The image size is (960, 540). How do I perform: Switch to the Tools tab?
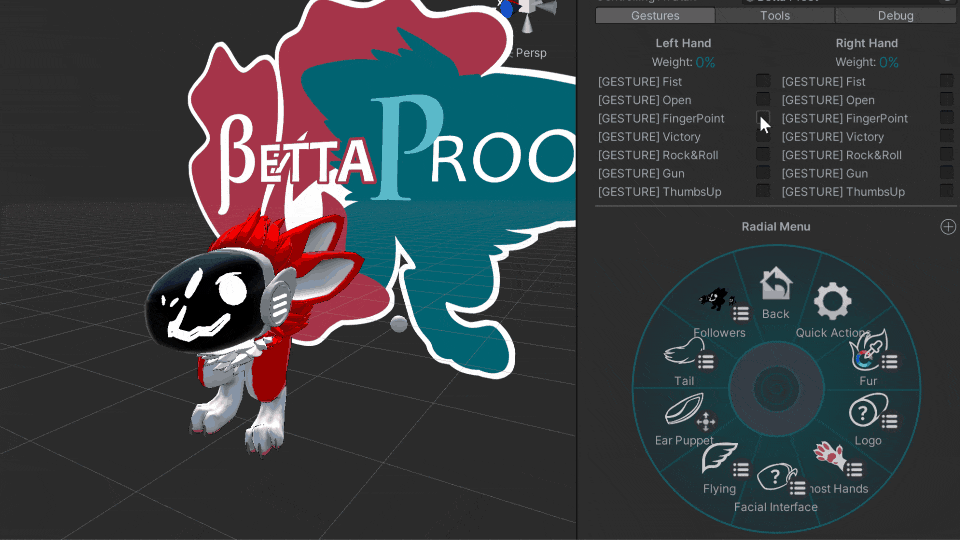774,15
